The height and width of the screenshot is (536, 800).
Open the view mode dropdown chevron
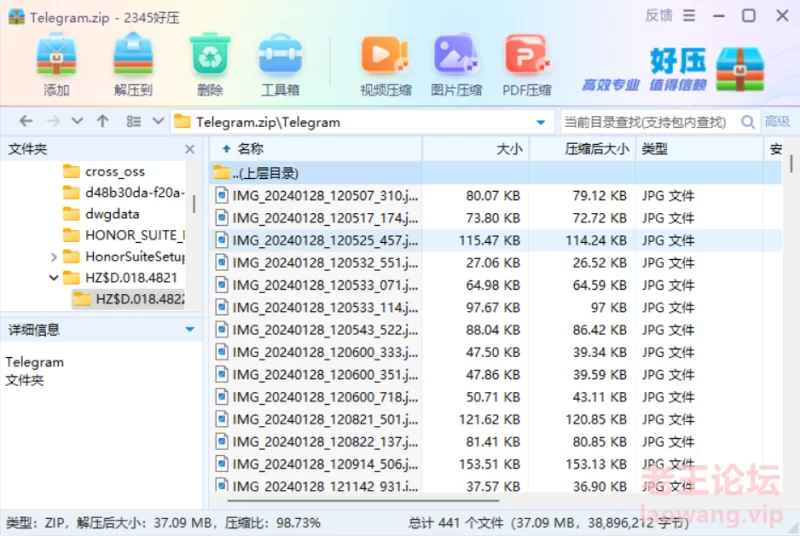(158, 121)
